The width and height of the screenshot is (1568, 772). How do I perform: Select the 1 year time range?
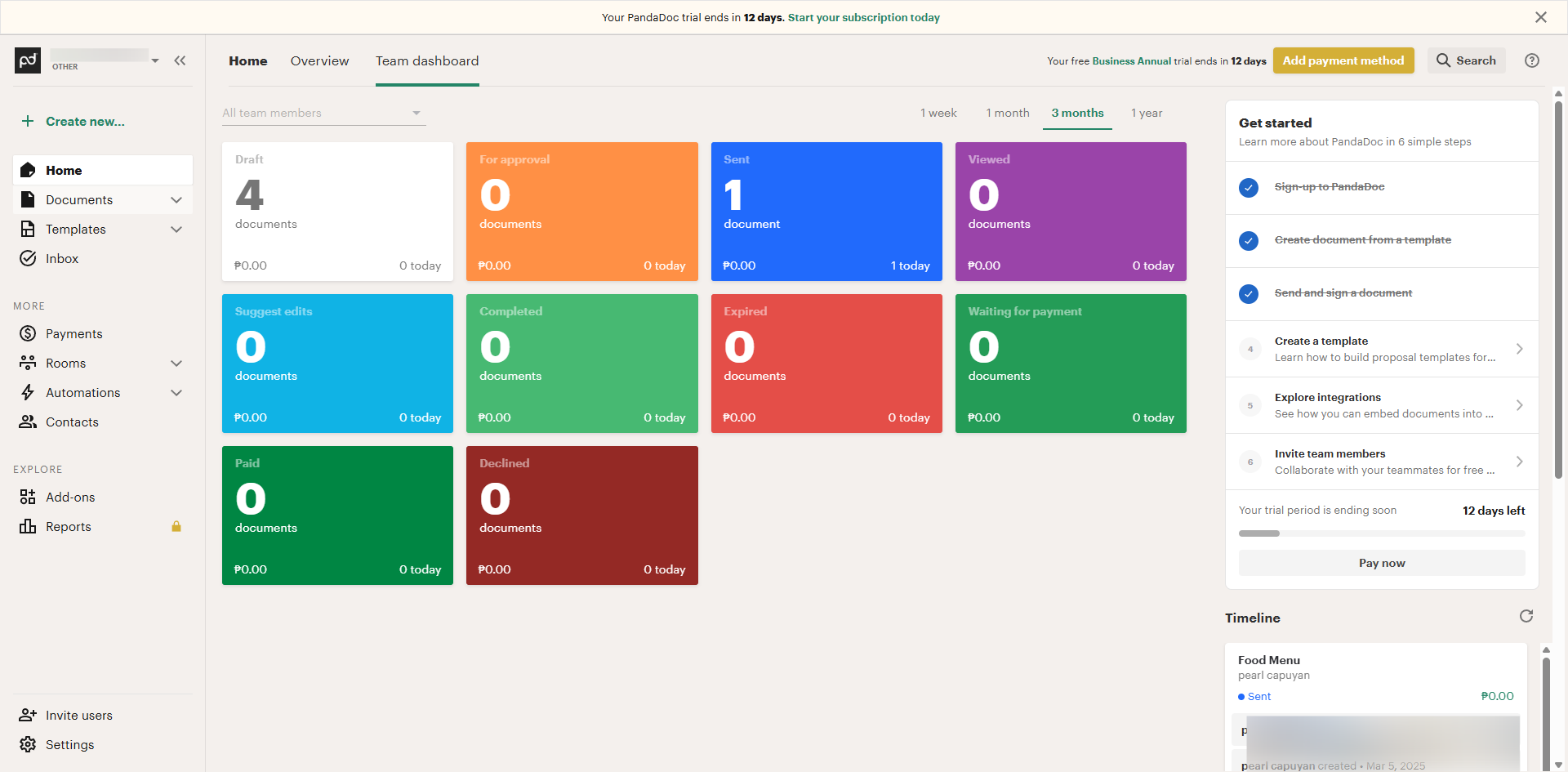[x=1147, y=113]
